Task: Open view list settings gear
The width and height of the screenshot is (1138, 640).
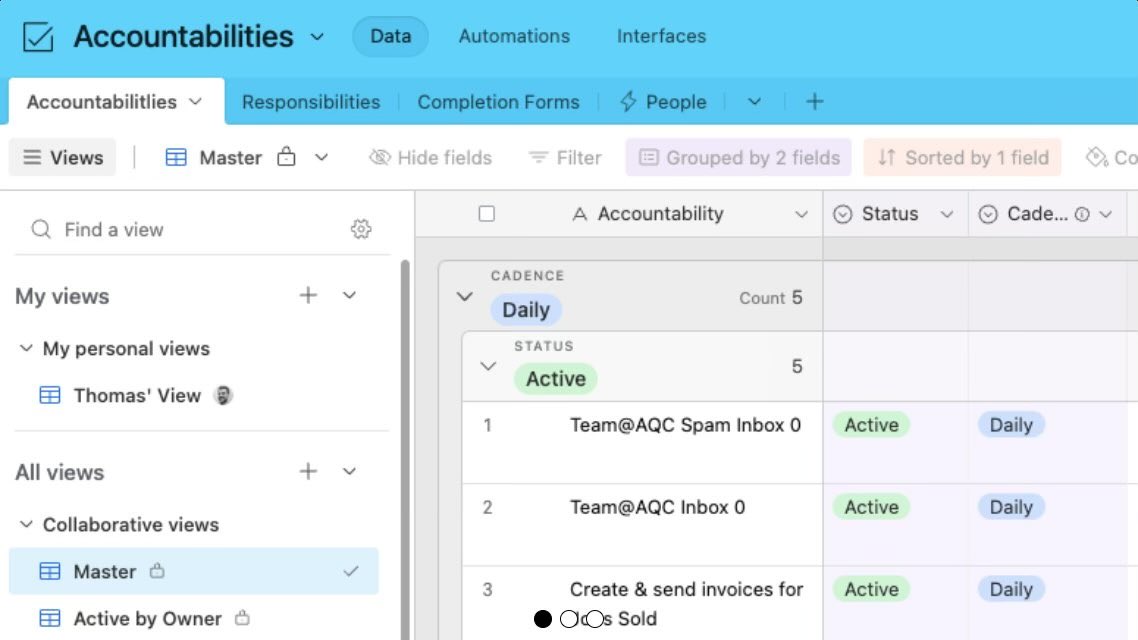Action: tap(361, 229)
